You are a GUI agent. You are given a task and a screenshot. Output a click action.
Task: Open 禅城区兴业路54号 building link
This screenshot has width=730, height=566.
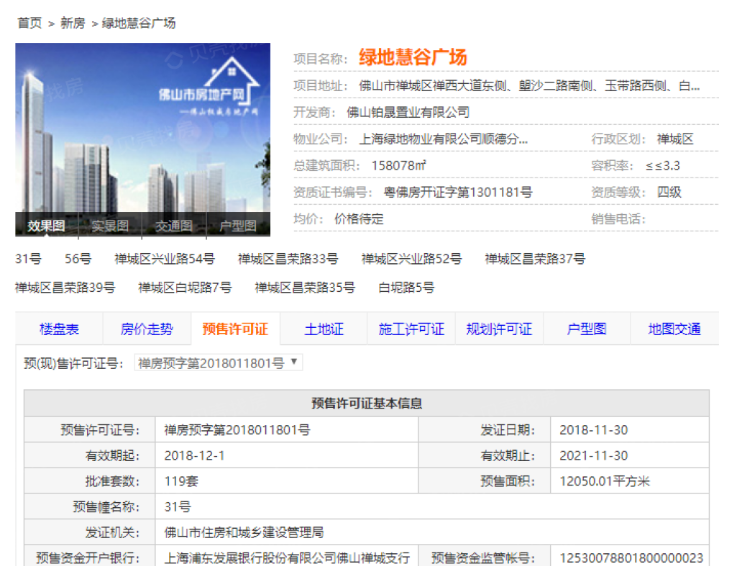click(x=164, y=259)
